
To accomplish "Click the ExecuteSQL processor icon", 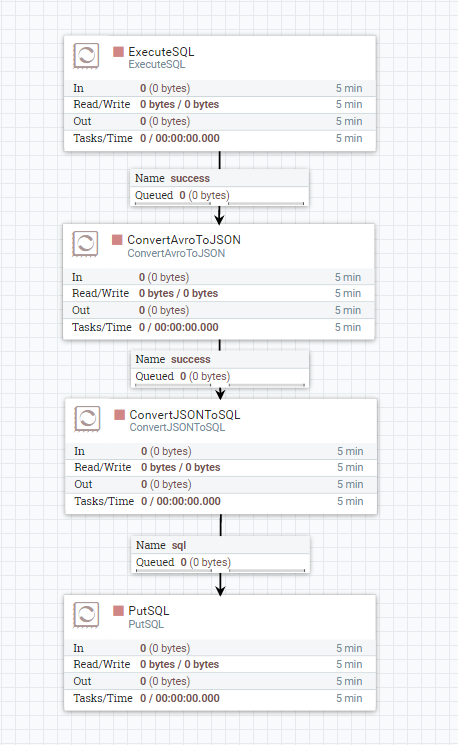I will (86, 56).
